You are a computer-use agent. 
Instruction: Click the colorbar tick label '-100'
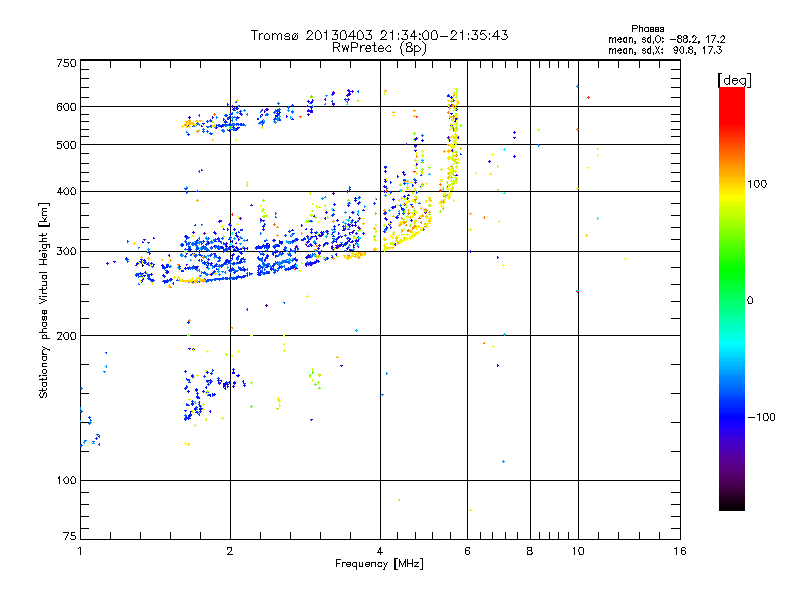761,417
